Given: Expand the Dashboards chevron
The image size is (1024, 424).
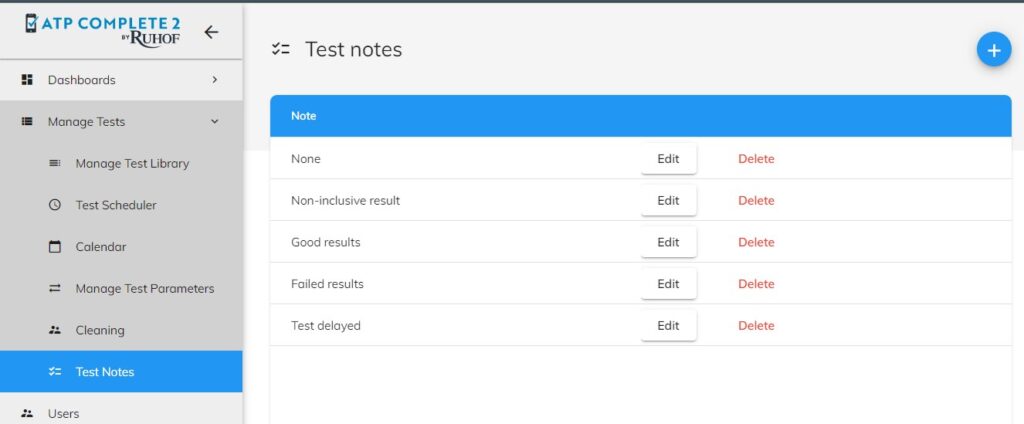Looking at the screenshot, I should (x=215, y=80).
